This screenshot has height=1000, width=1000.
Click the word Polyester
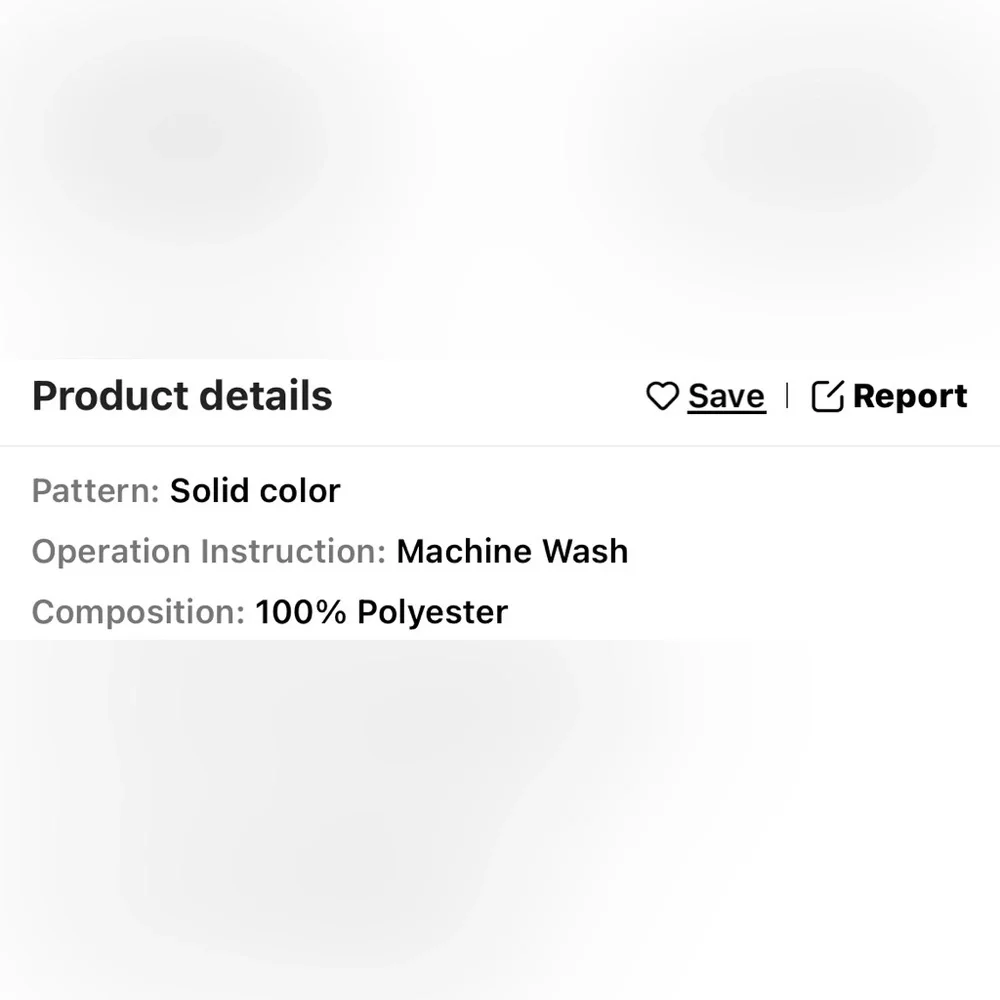tap(432, 612)
